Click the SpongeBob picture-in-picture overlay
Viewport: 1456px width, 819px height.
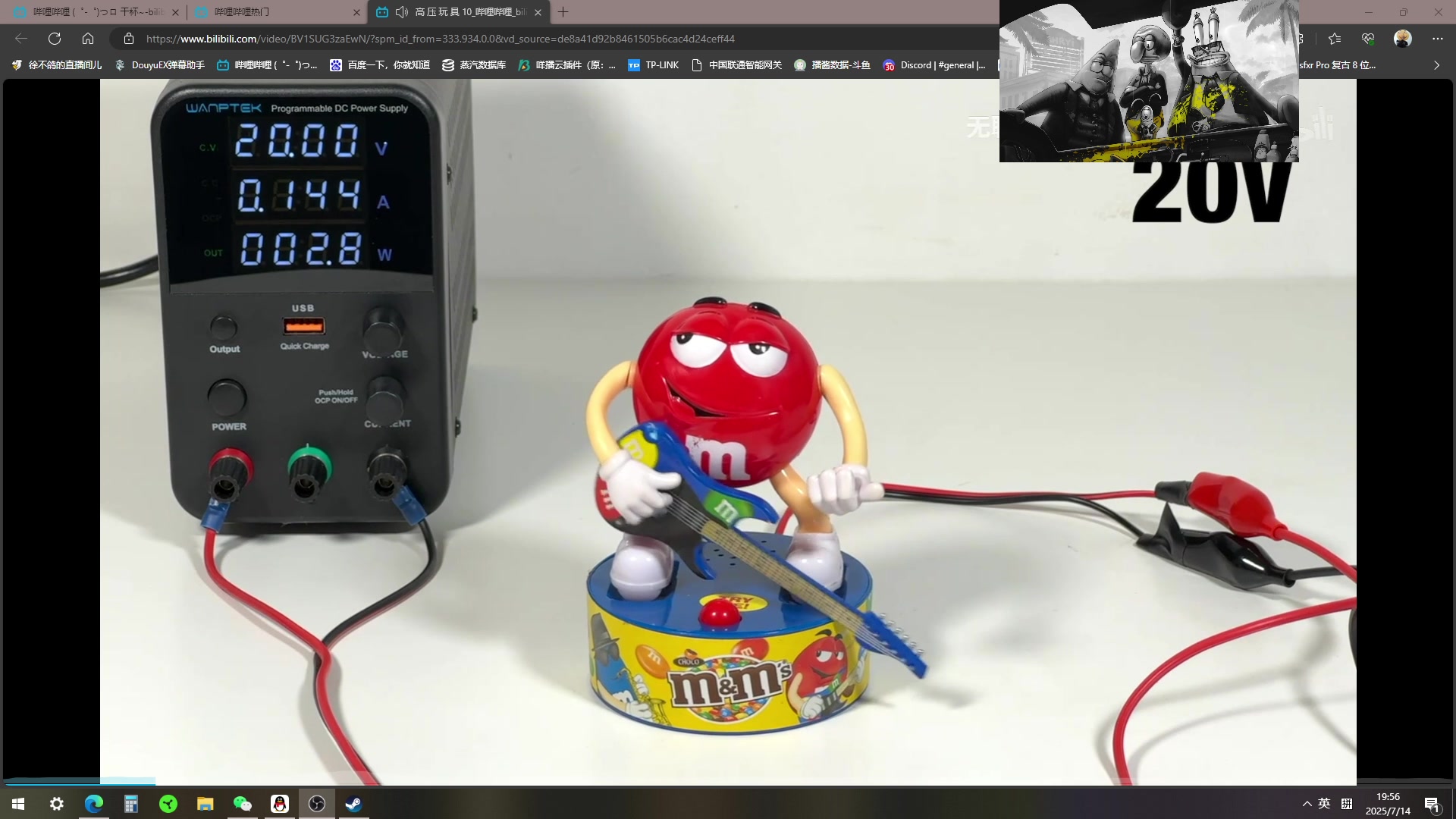click(x=1149, y=81)
